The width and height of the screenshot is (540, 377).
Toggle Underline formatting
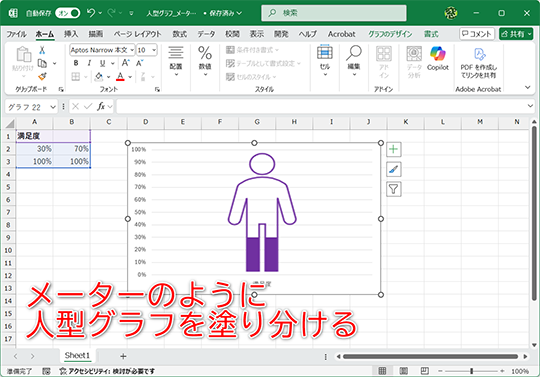pos(102,63)
